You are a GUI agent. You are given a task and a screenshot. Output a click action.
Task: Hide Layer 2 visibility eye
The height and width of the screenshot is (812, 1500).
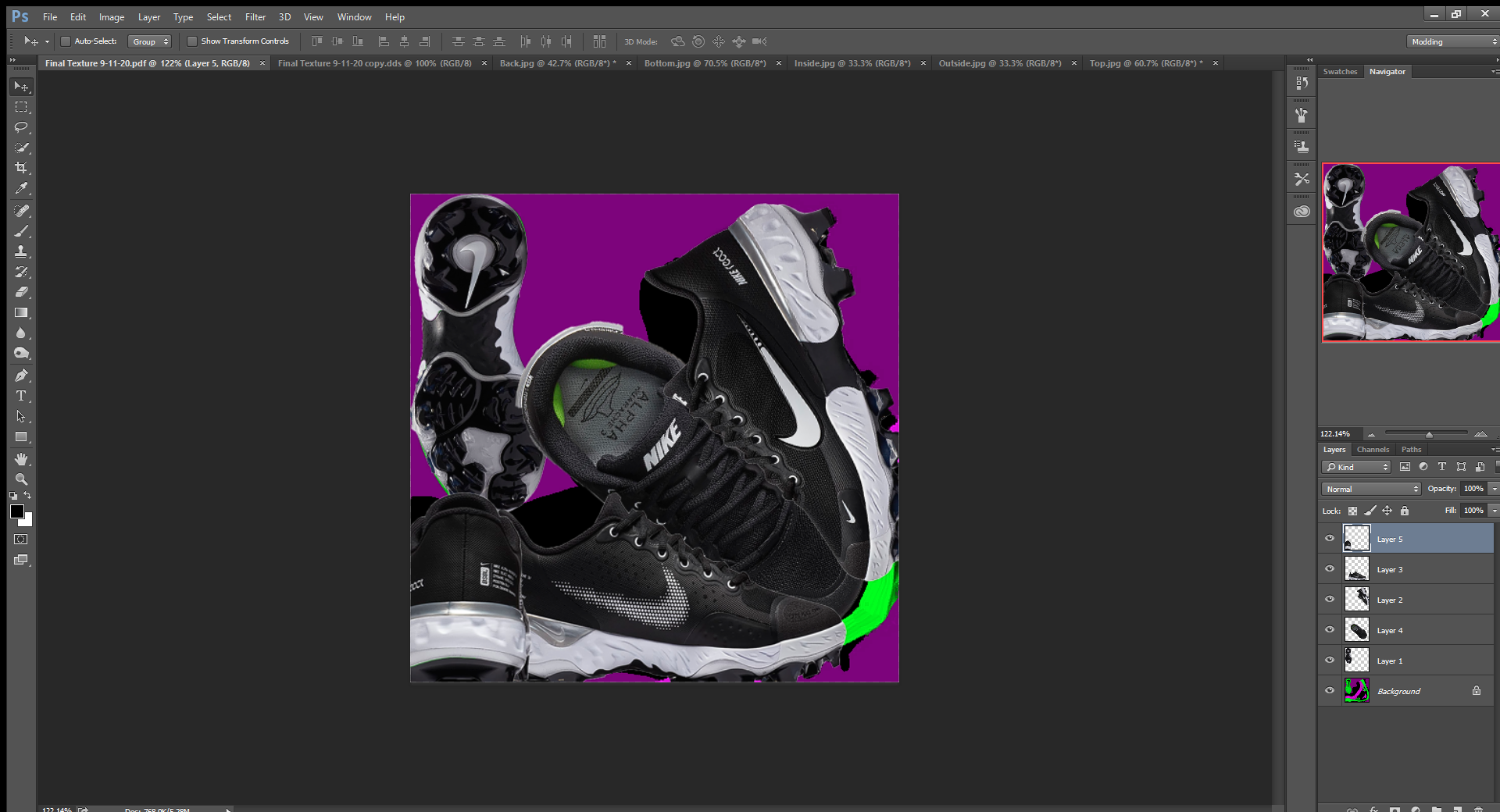coord(1330,600)
